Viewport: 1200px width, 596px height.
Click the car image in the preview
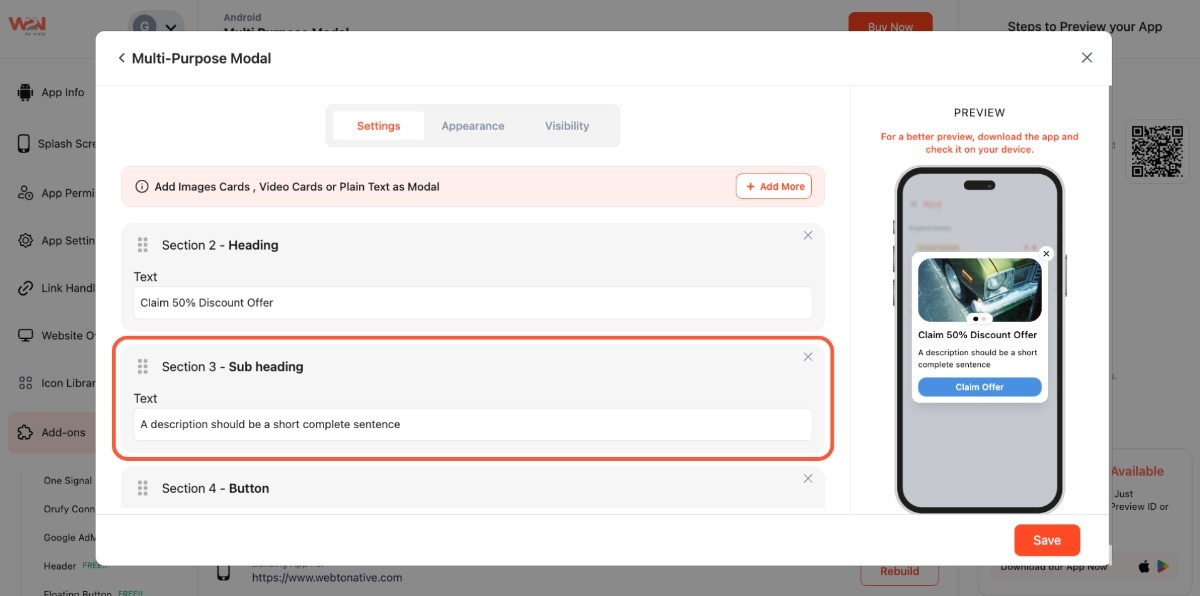coord(979,289)
